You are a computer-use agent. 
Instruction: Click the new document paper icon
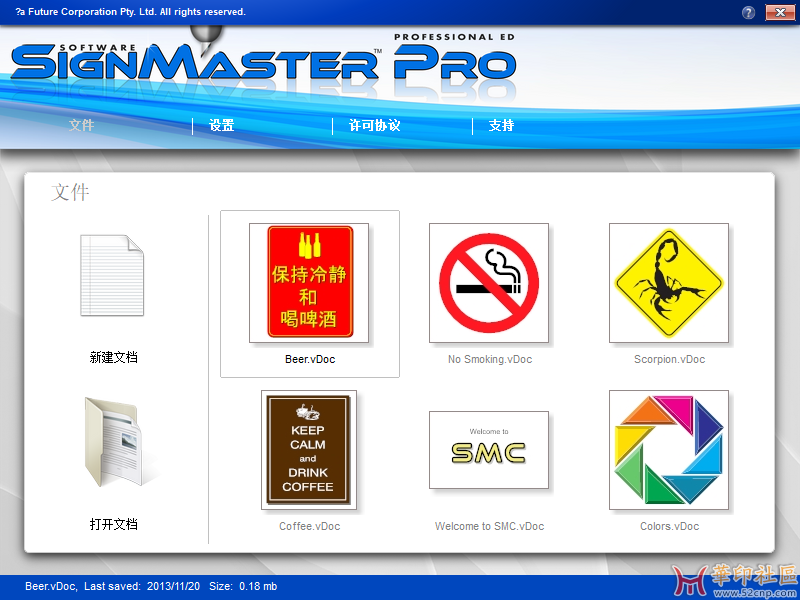coord(112,276)
